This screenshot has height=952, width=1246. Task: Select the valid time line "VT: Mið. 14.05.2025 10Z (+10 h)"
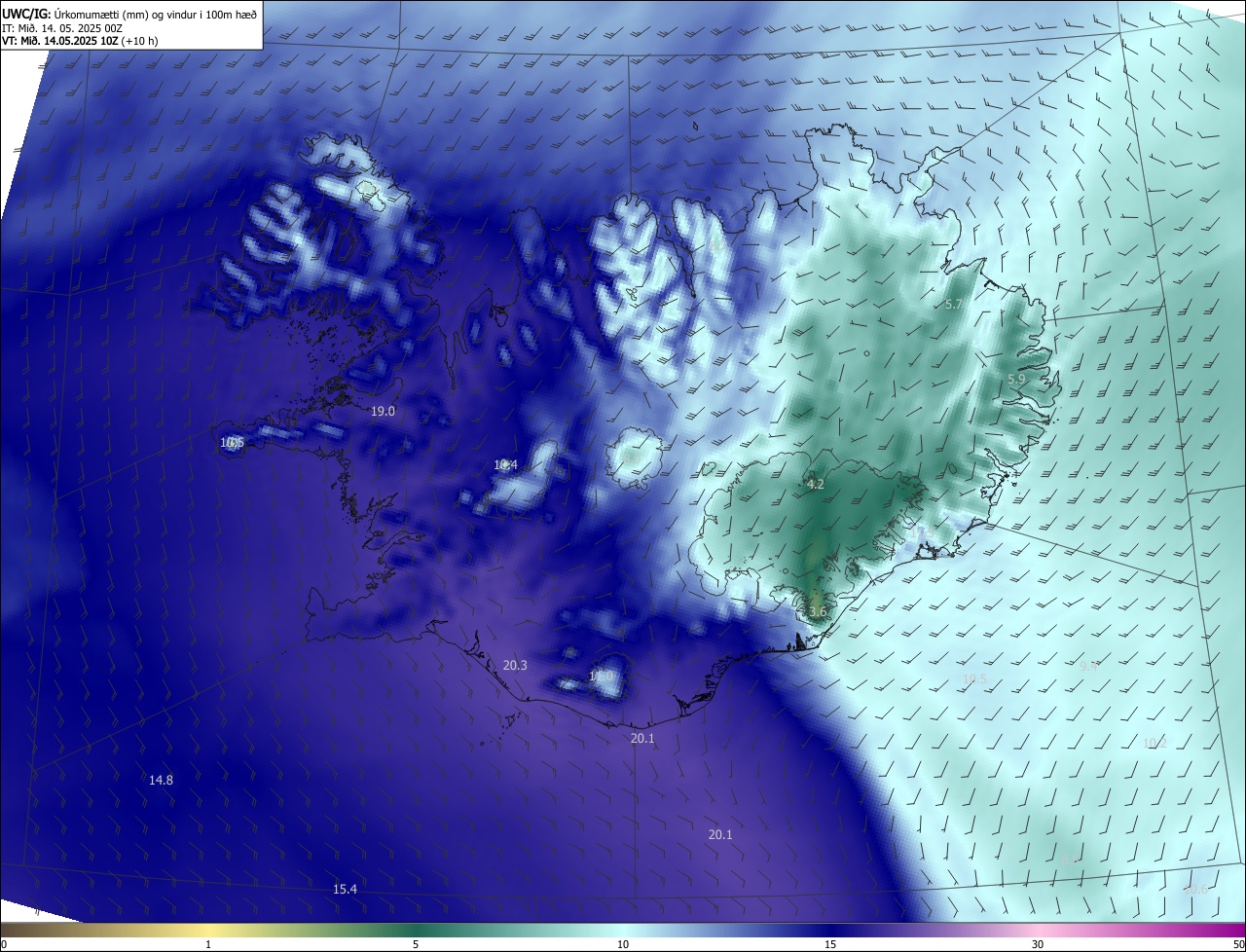(x=80, y=41)
